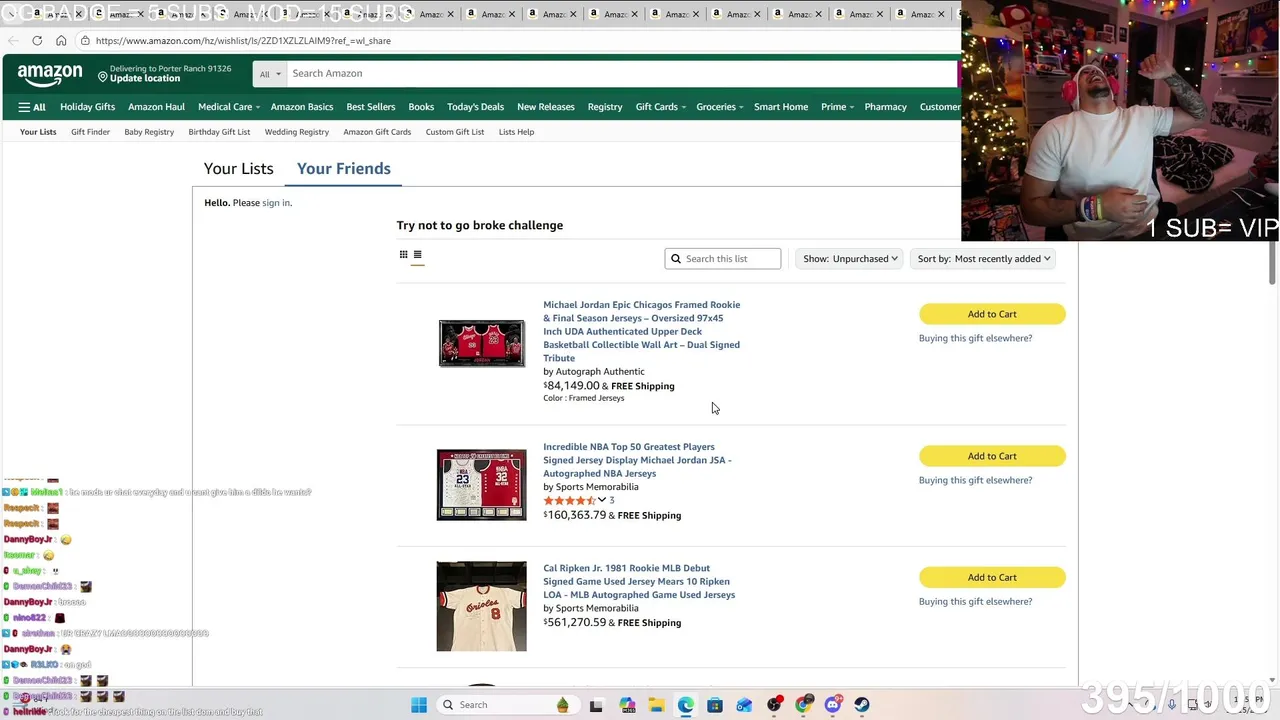Image resolution: width=1280 pixels, height=720 pixels.
Task: Open the OBS icon in taskbar
Action: [x=774, y=705]
